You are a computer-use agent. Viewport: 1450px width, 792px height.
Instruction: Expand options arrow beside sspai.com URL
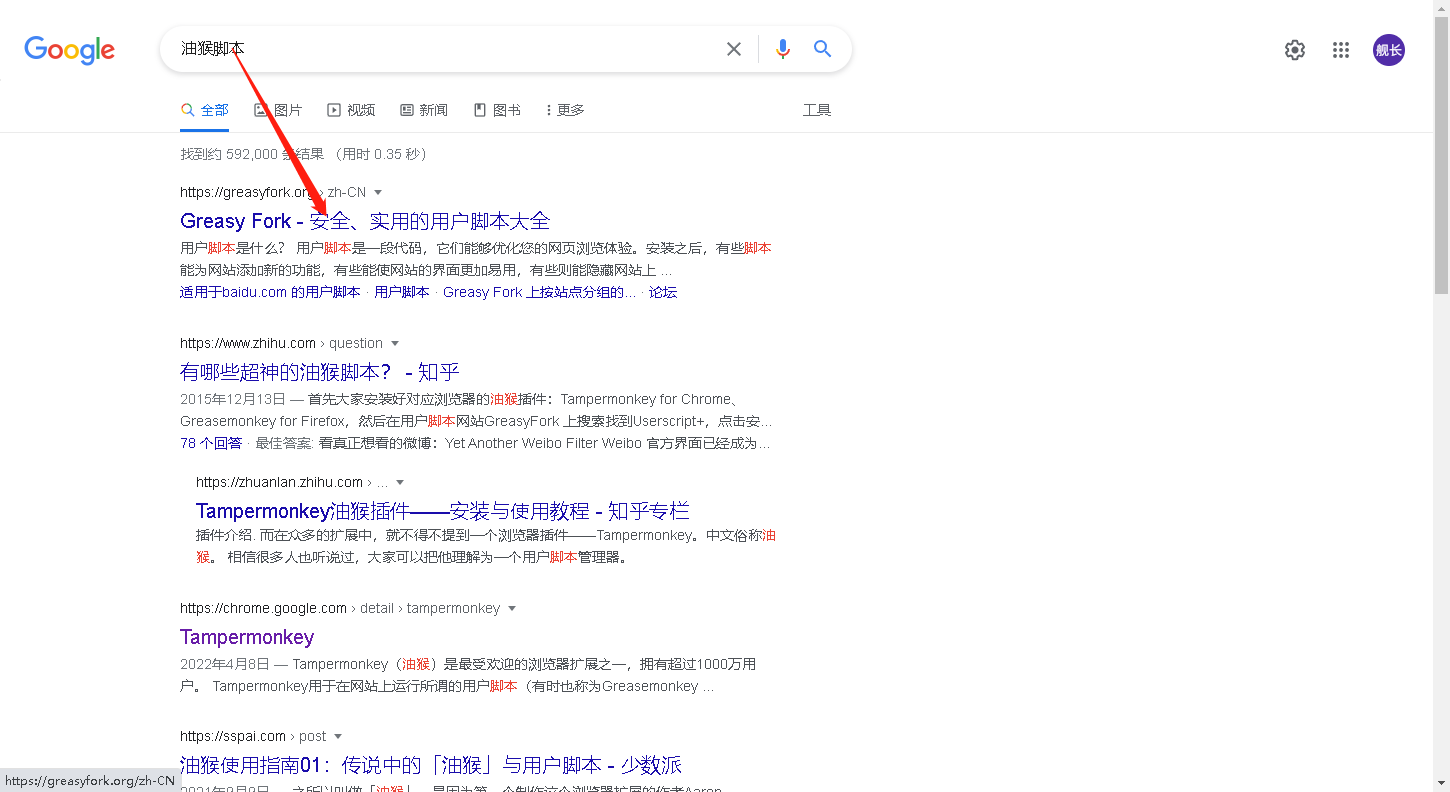[x=338, y=736]
